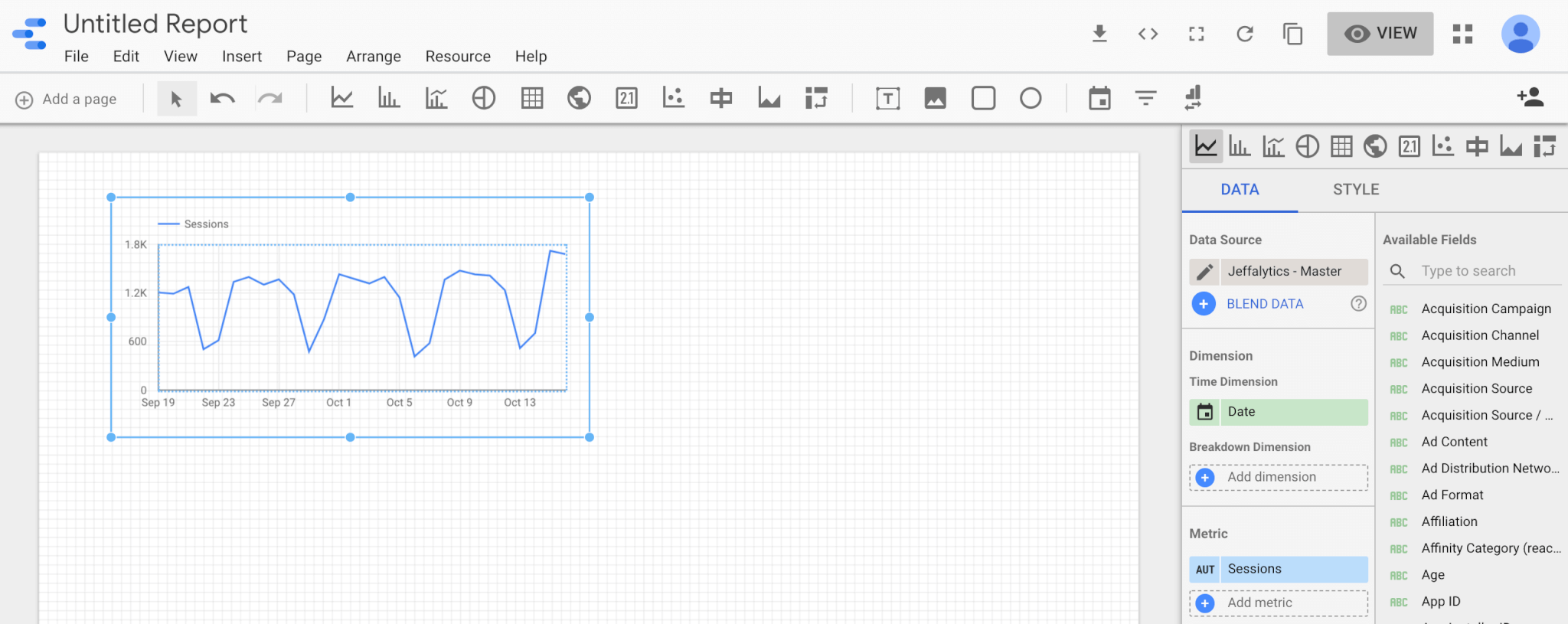Insert an area chart from toolbar
The width and height of the screenshot is (1568, 624).
[x=769, y=98]
